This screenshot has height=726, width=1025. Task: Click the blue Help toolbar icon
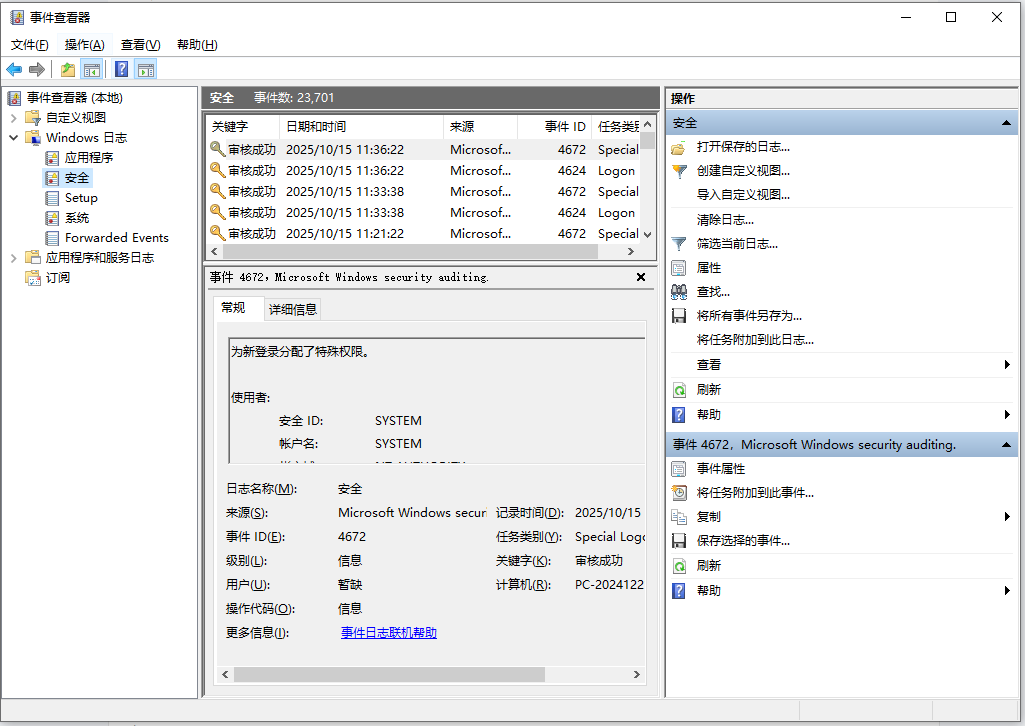point(121,69)
